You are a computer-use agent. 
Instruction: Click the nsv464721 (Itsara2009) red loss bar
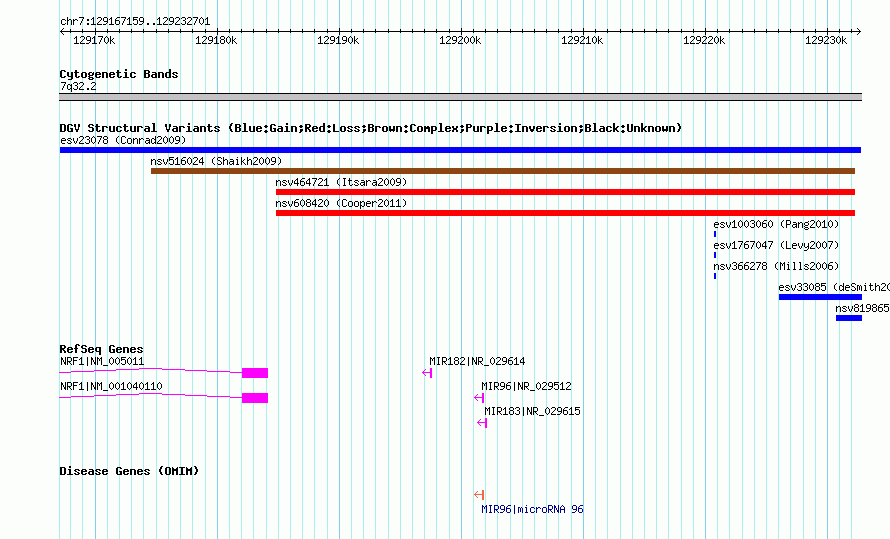coord(565,192)
